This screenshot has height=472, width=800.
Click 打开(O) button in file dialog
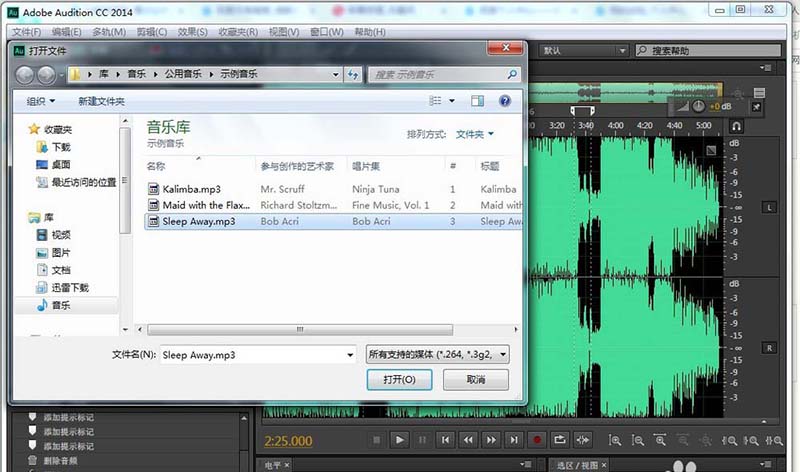coord(399,380)
